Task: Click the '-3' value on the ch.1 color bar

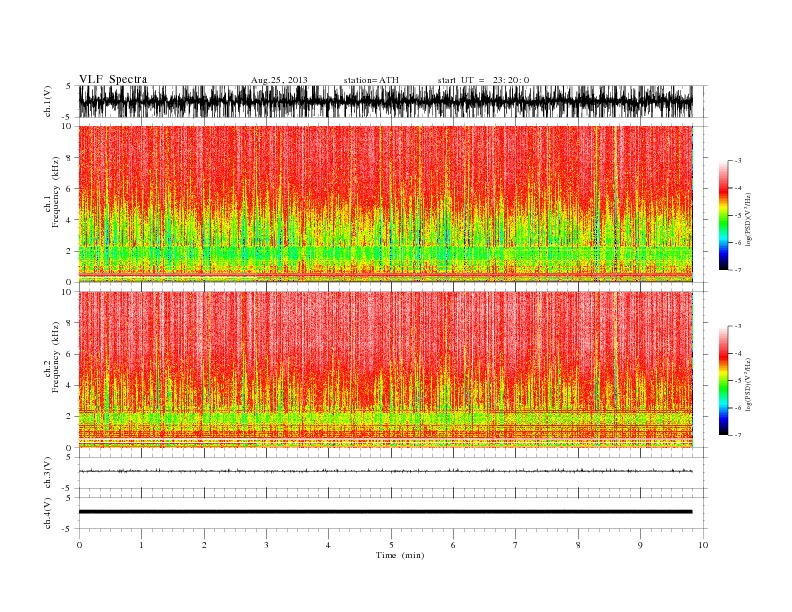Action: coord(738,161)
